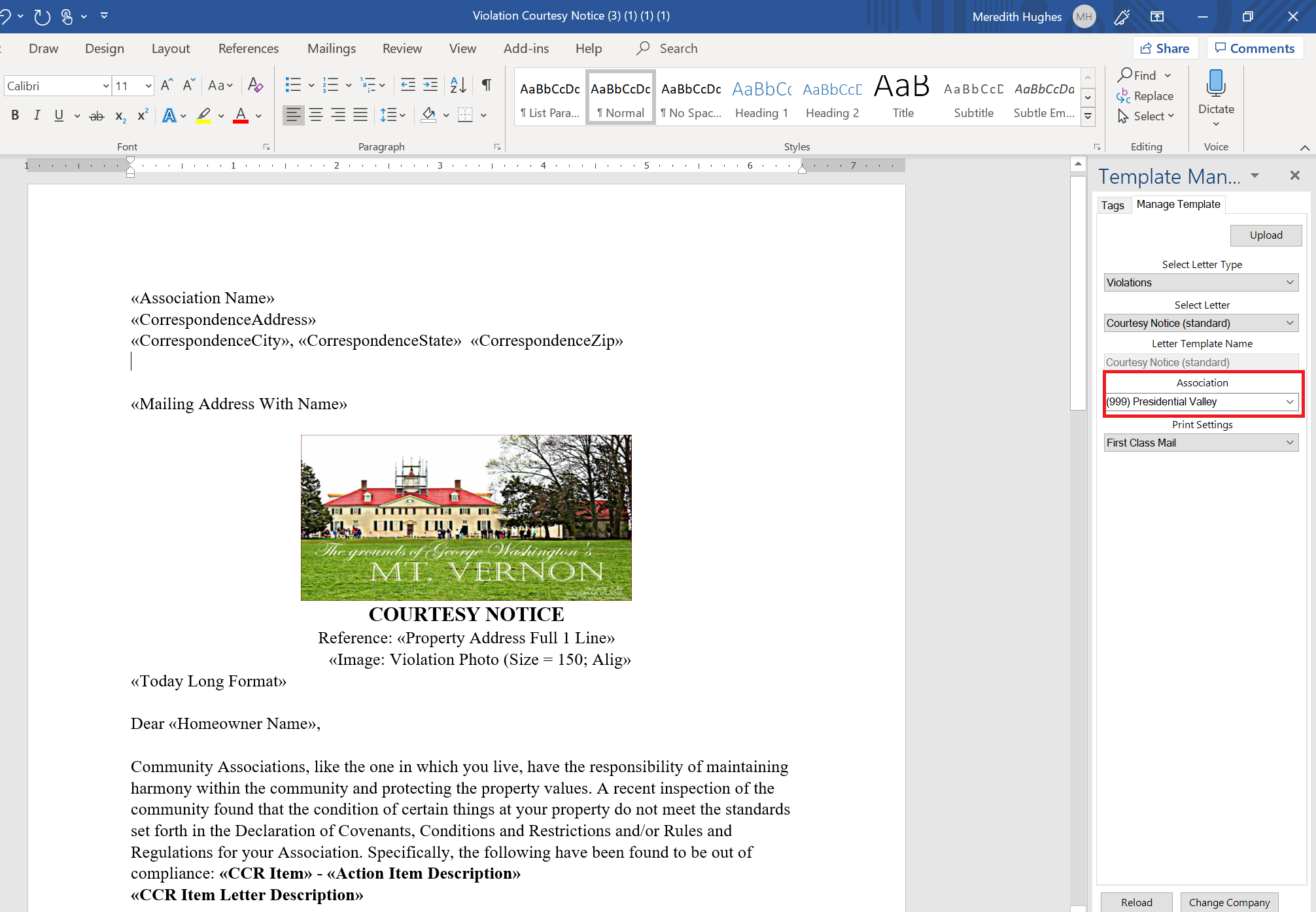This screenshot has height=912, width=1316.
Task: Toggle Subscript formatting
Action: [120, 116]
